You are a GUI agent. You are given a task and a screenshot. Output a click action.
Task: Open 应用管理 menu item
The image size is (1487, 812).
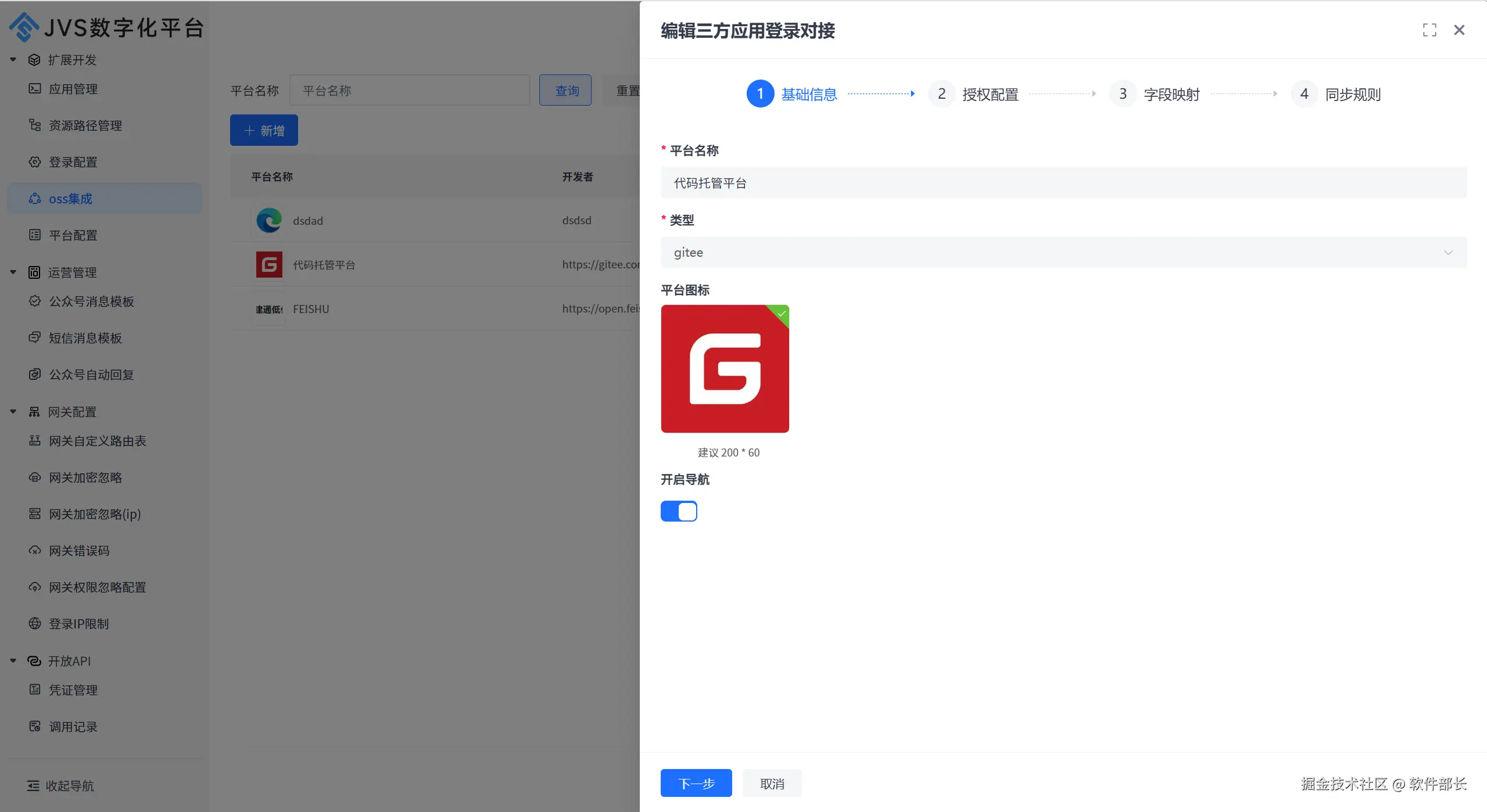pyautogui.click(x=73, y=89)
